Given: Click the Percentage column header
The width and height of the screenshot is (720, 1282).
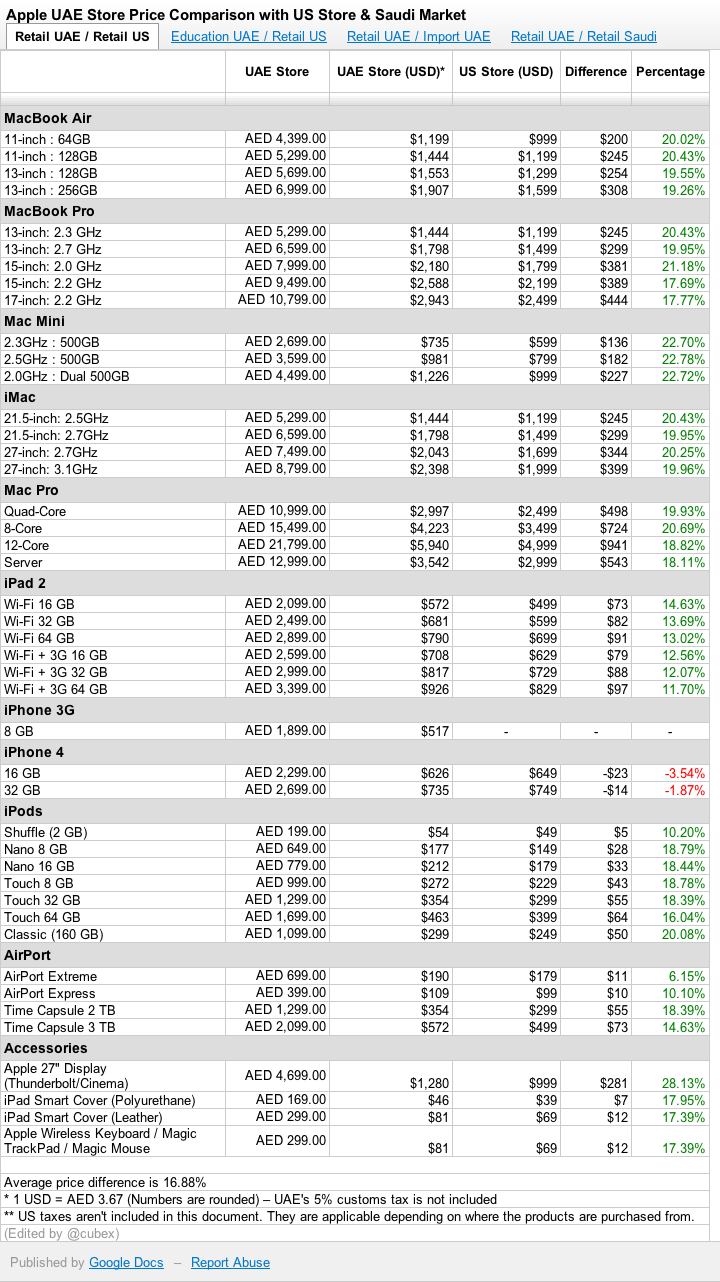Looking at the screenshot, I should [670, 72].
